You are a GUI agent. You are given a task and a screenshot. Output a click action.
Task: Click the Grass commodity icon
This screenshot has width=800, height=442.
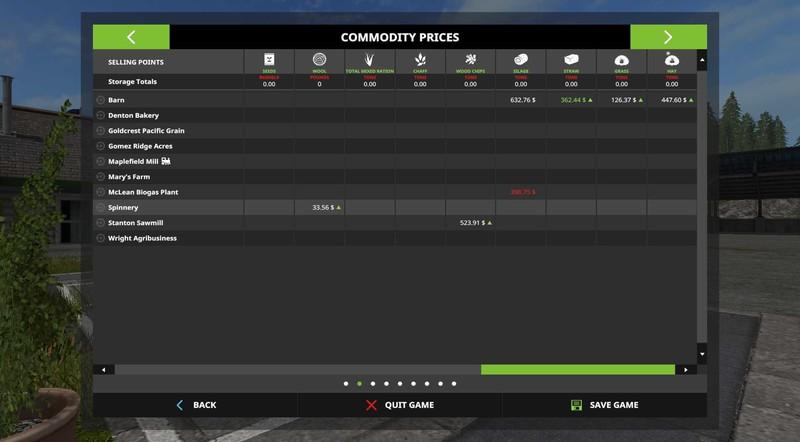coord(621,60)
